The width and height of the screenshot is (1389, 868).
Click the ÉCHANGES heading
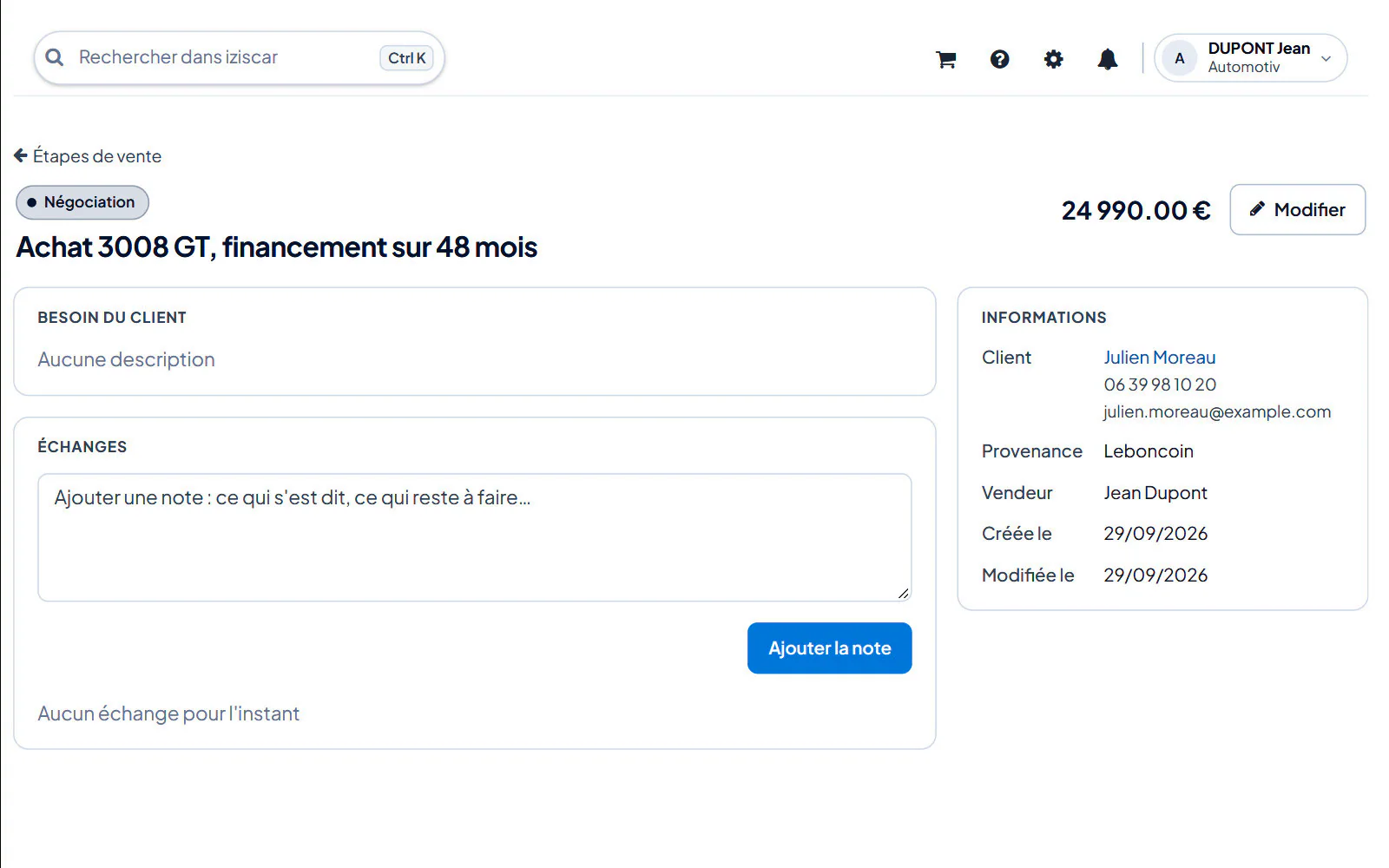pos(82,446)
